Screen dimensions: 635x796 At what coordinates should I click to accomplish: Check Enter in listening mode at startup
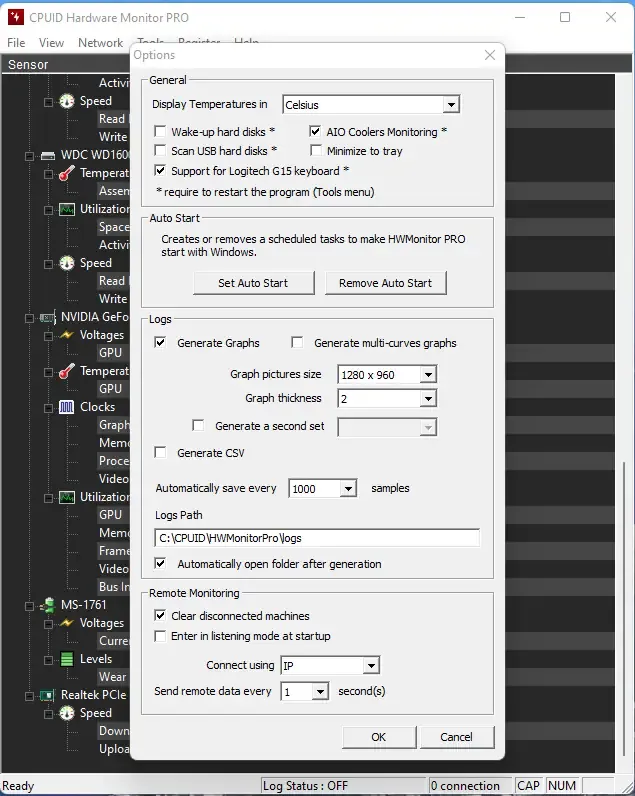pyautogui.click(x=160, y=636)
